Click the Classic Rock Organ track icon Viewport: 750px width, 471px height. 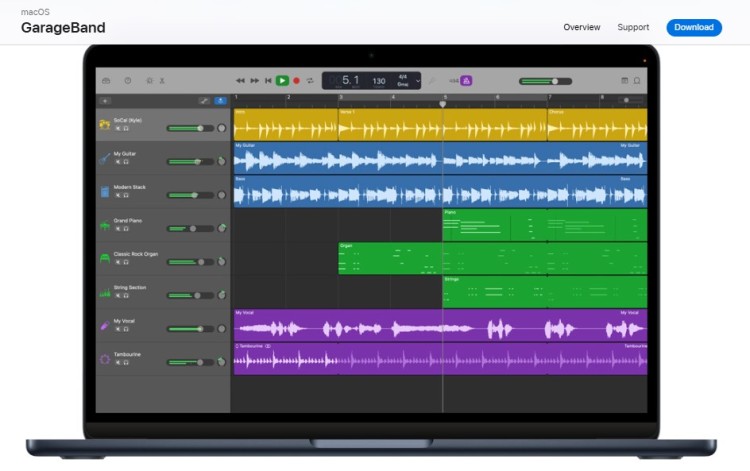(105, 259)
